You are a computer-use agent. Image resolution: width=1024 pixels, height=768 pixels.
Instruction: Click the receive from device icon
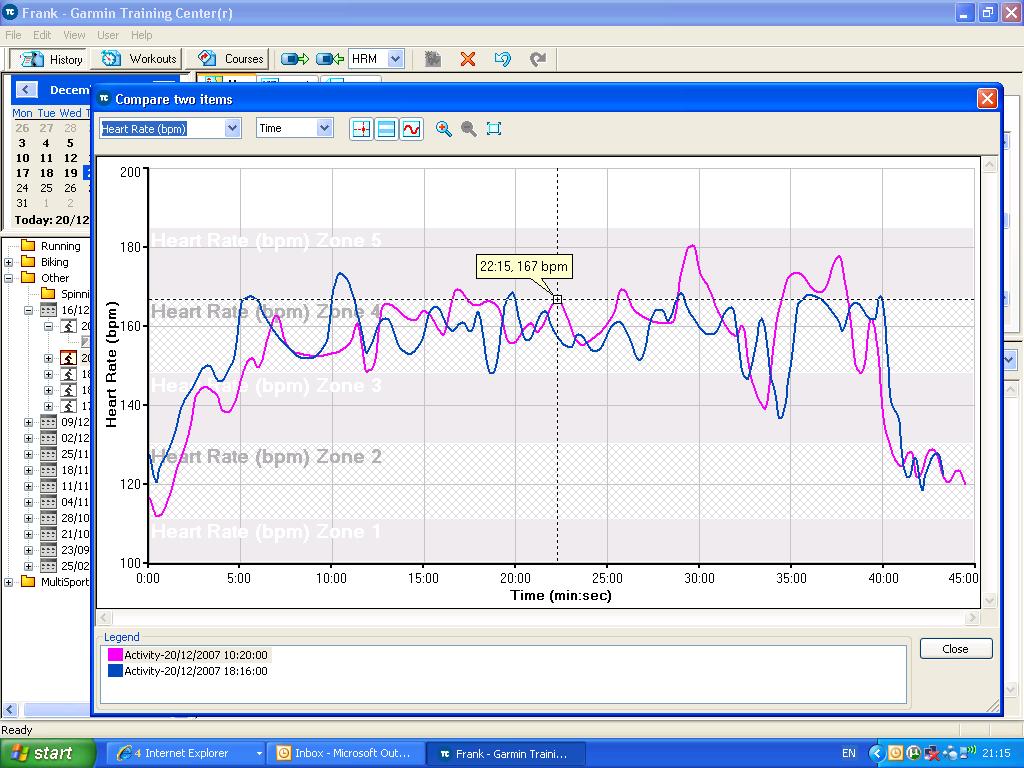click(x=331, y=59)
